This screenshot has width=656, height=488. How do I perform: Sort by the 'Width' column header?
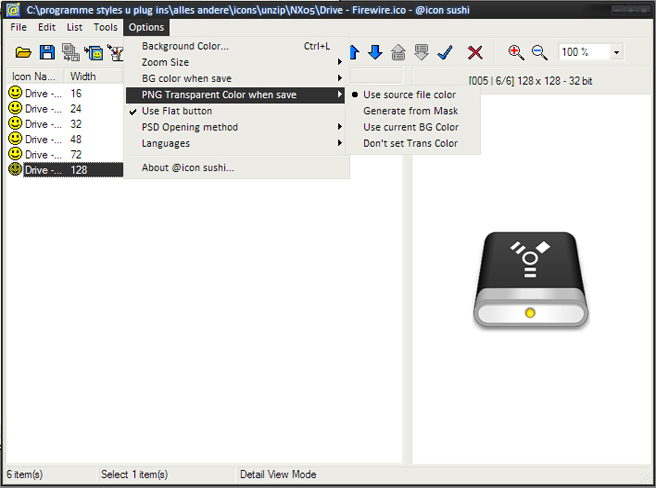[x=93, y=76]
